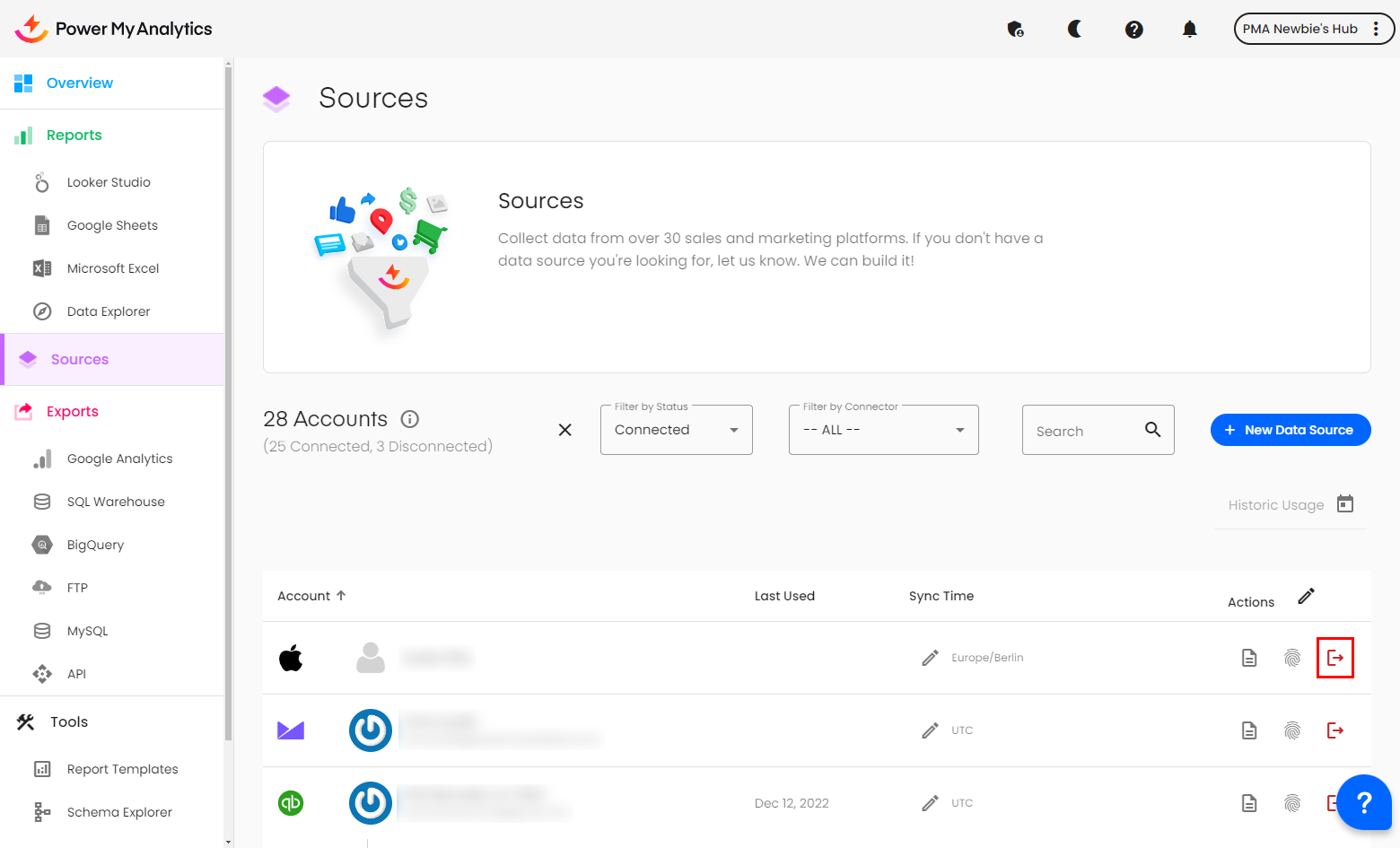This screenshot has width=1400, height=848.
Task: Clear filters with the X icon
Action: pos(564,430)
